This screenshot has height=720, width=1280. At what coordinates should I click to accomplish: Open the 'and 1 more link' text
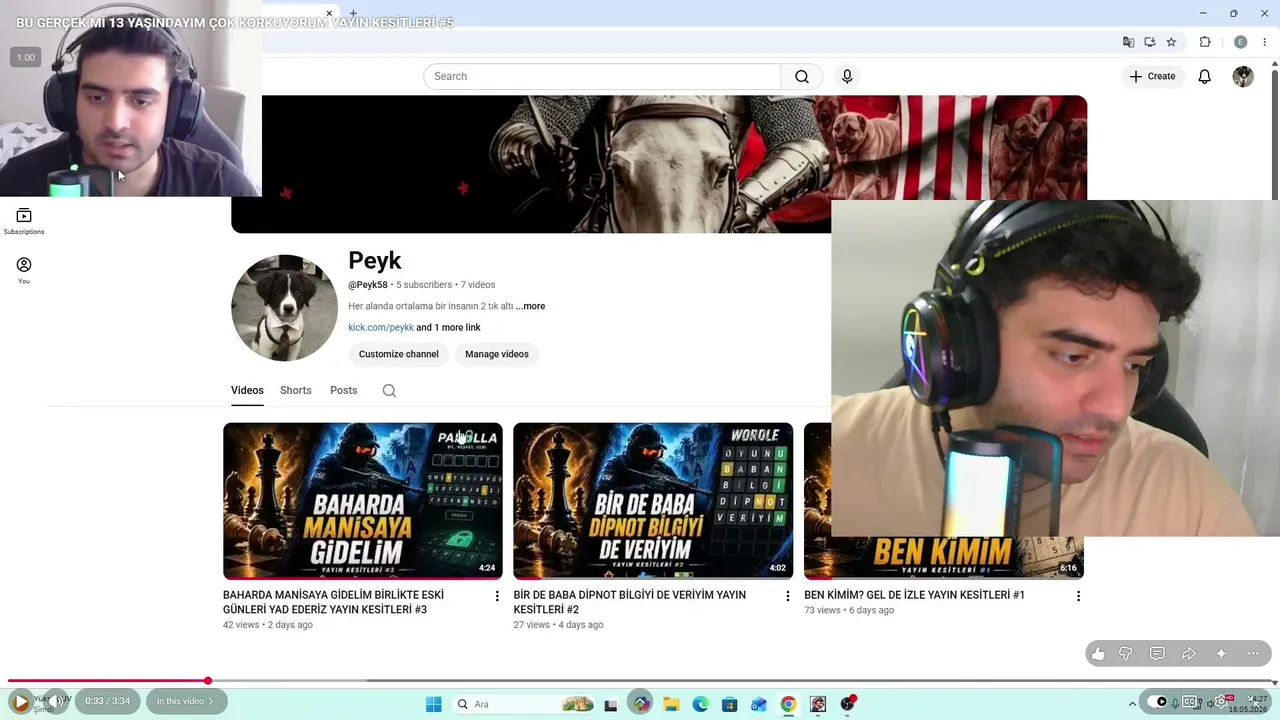tap(449, 328)
